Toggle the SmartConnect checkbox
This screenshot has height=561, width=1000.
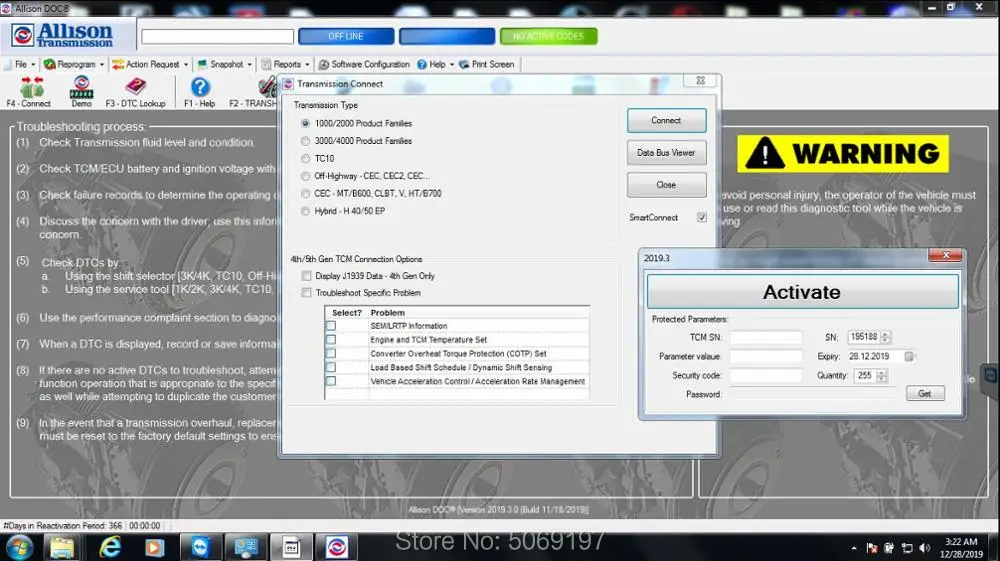(x=702, y=217)
